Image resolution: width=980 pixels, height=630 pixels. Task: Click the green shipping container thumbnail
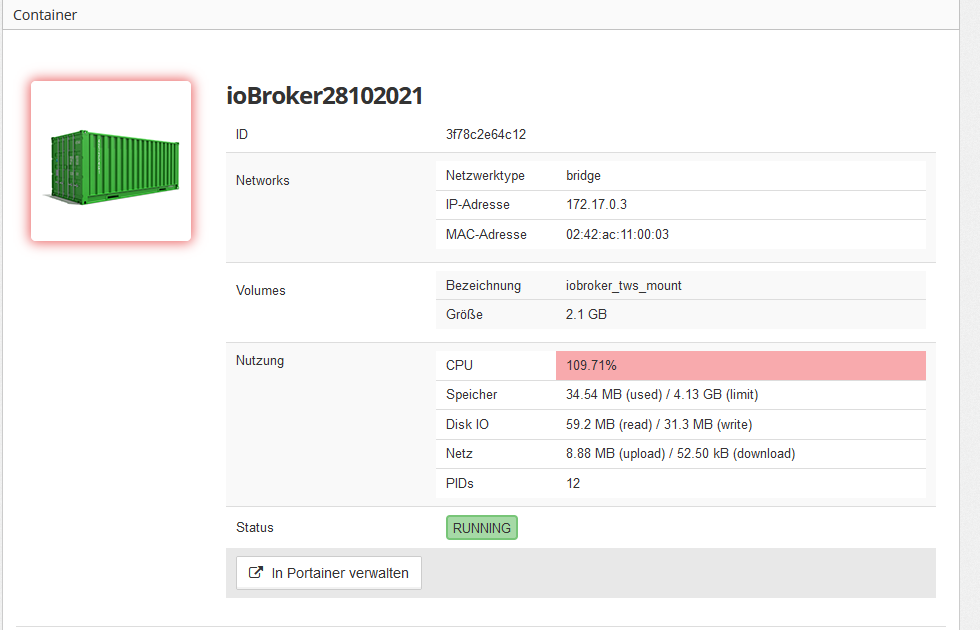(111, 161)
